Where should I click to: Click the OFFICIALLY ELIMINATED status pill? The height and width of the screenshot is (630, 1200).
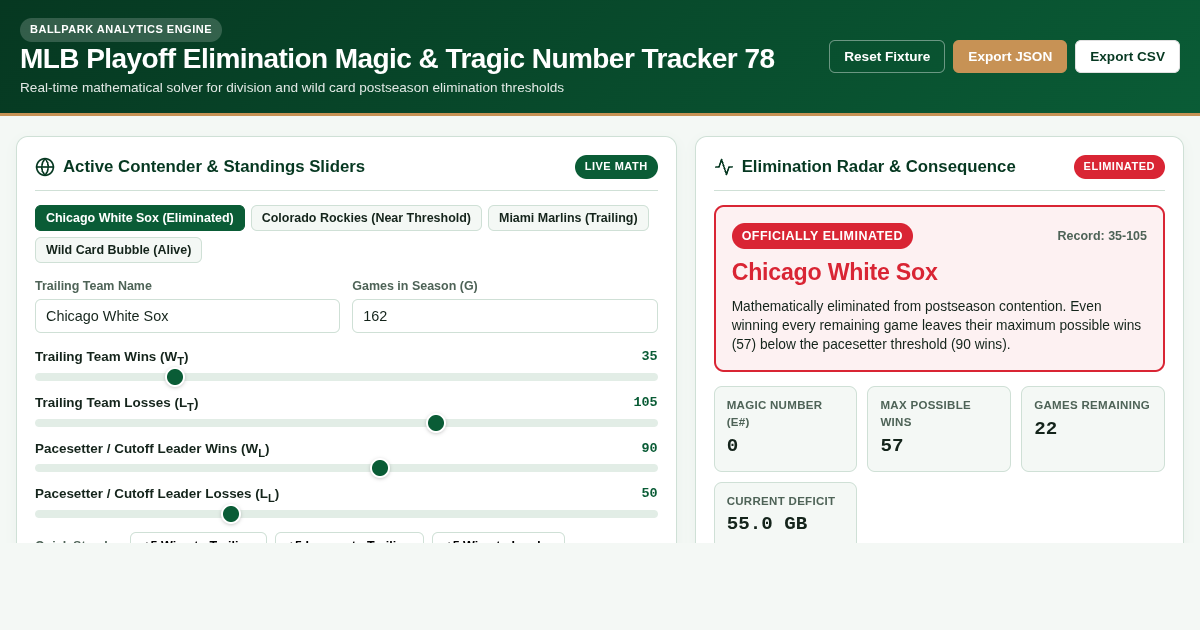[822, 236]
